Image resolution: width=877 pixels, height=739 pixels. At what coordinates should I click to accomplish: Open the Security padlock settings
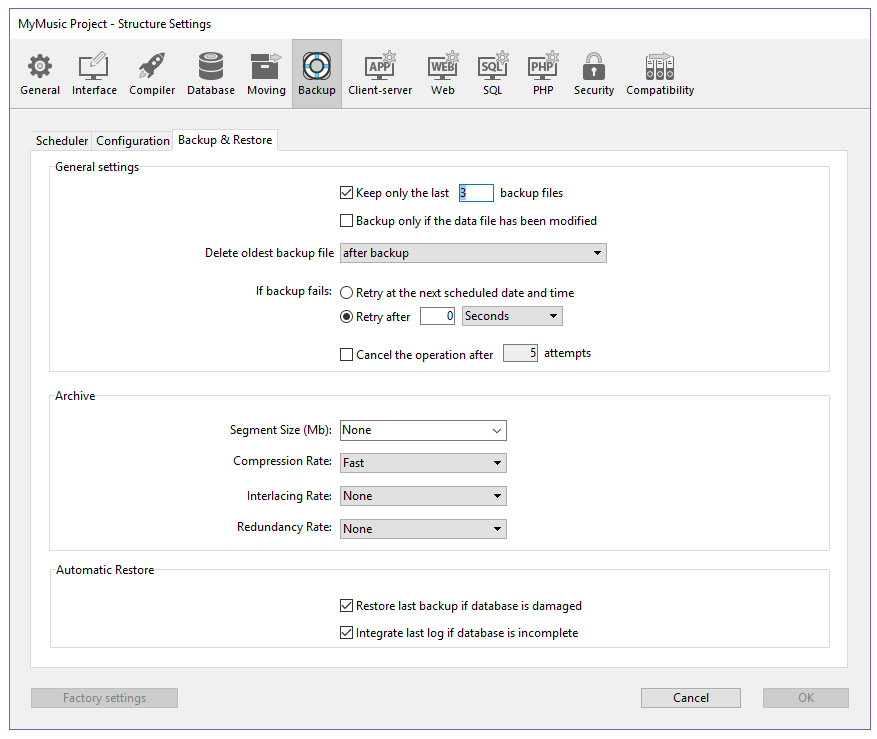click(594, 74)
